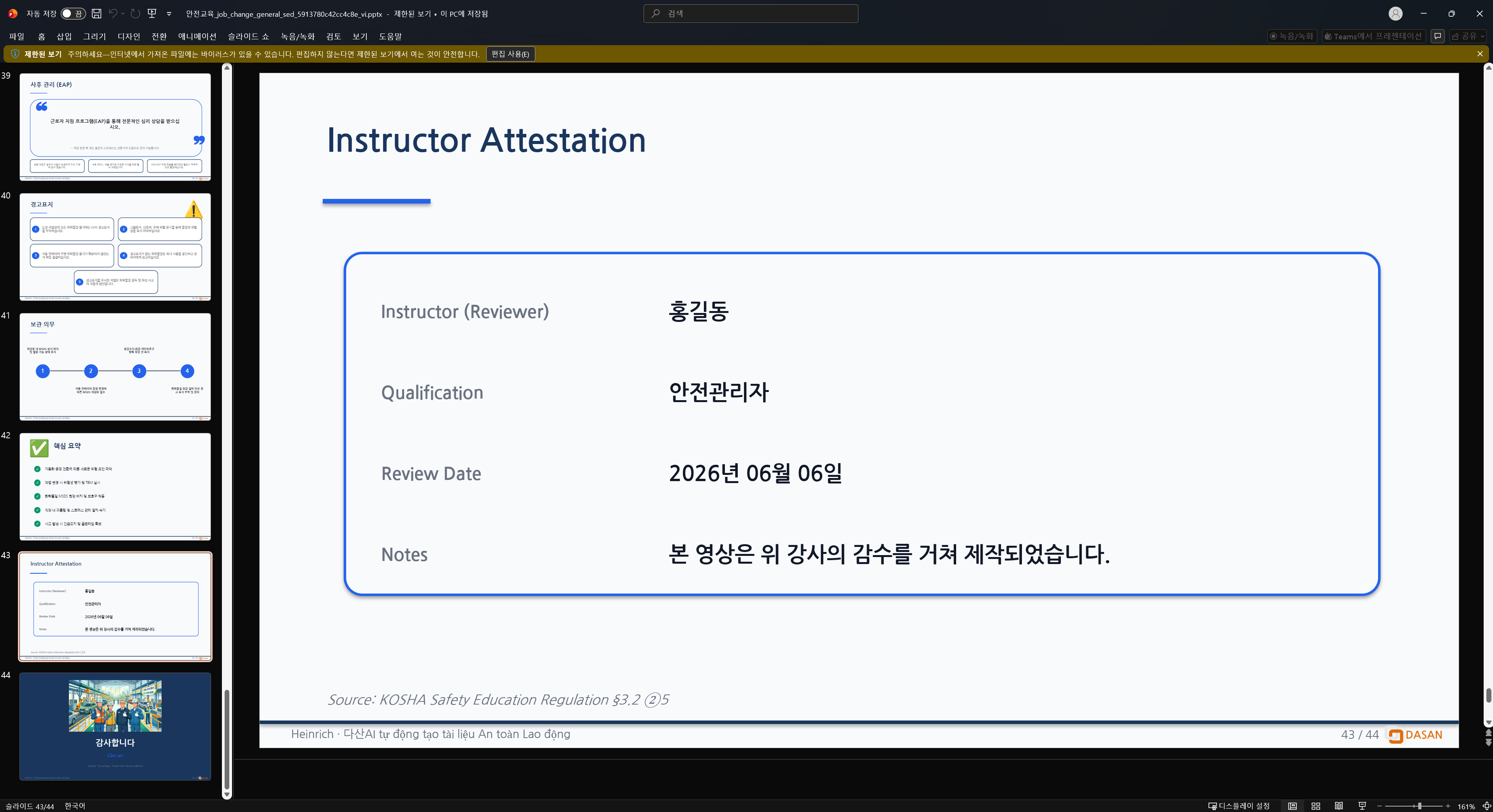Open the 도움말 tab
The height and width of the screenshot is (812, 1493).
tap(390, 36)
